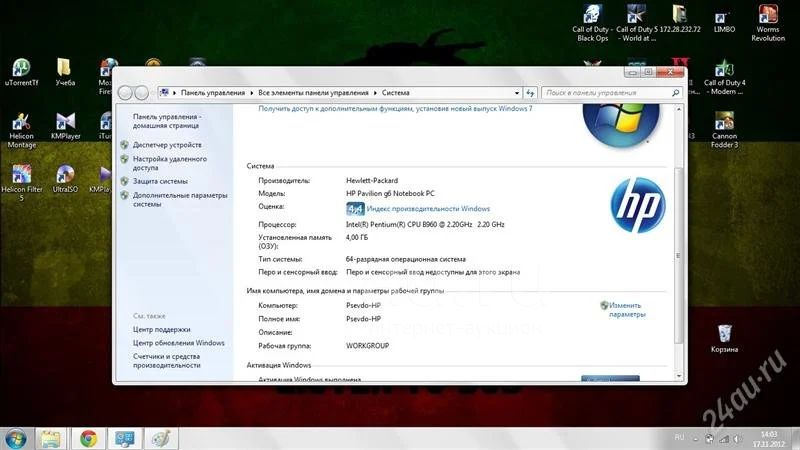Go back with the navigation Back button
The image size is (800, 450).
coord(125,92)
